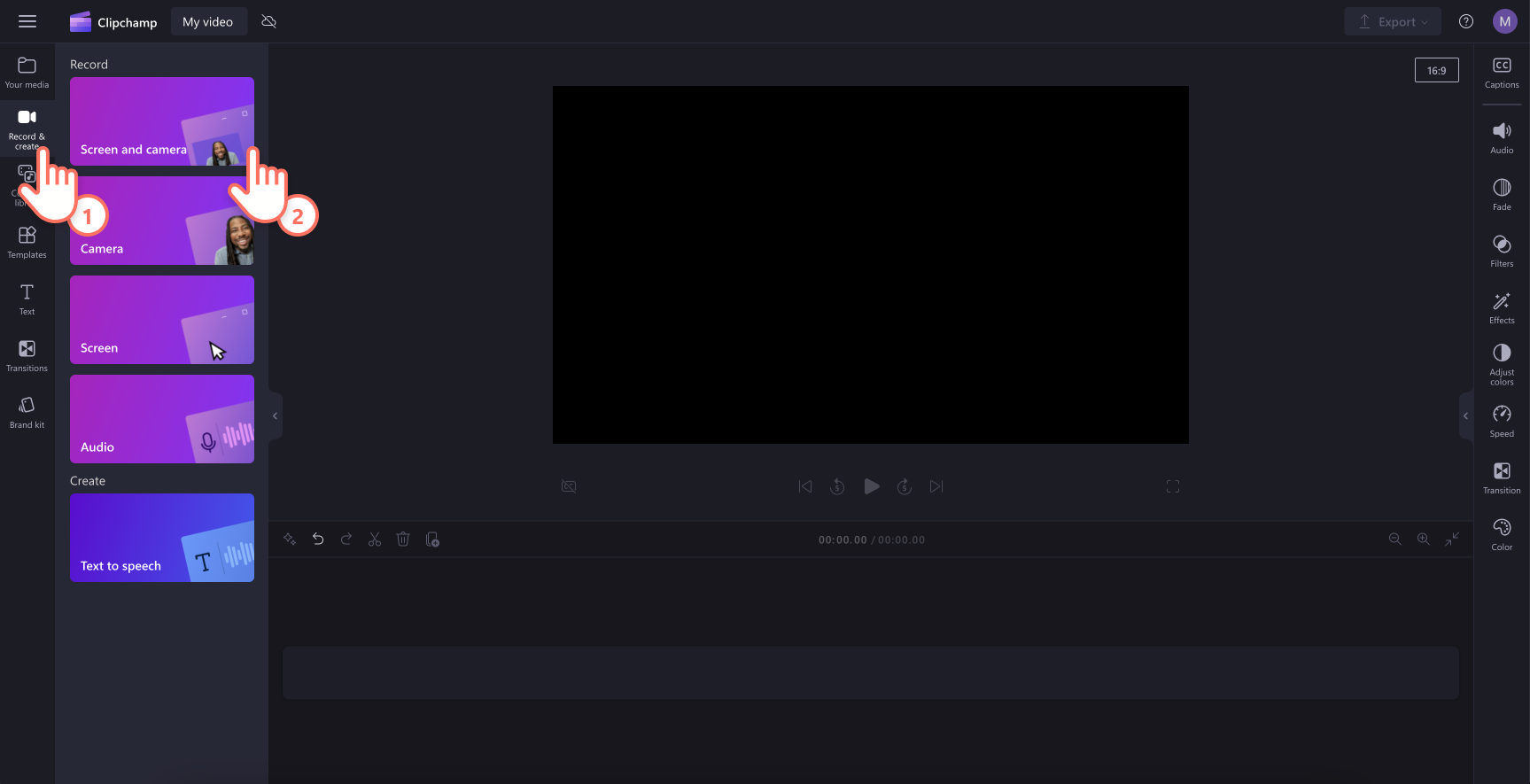The width and height of the screenshot is (1530, 784).
Task: Choose Screen and camera recording card
Action: 162,121
